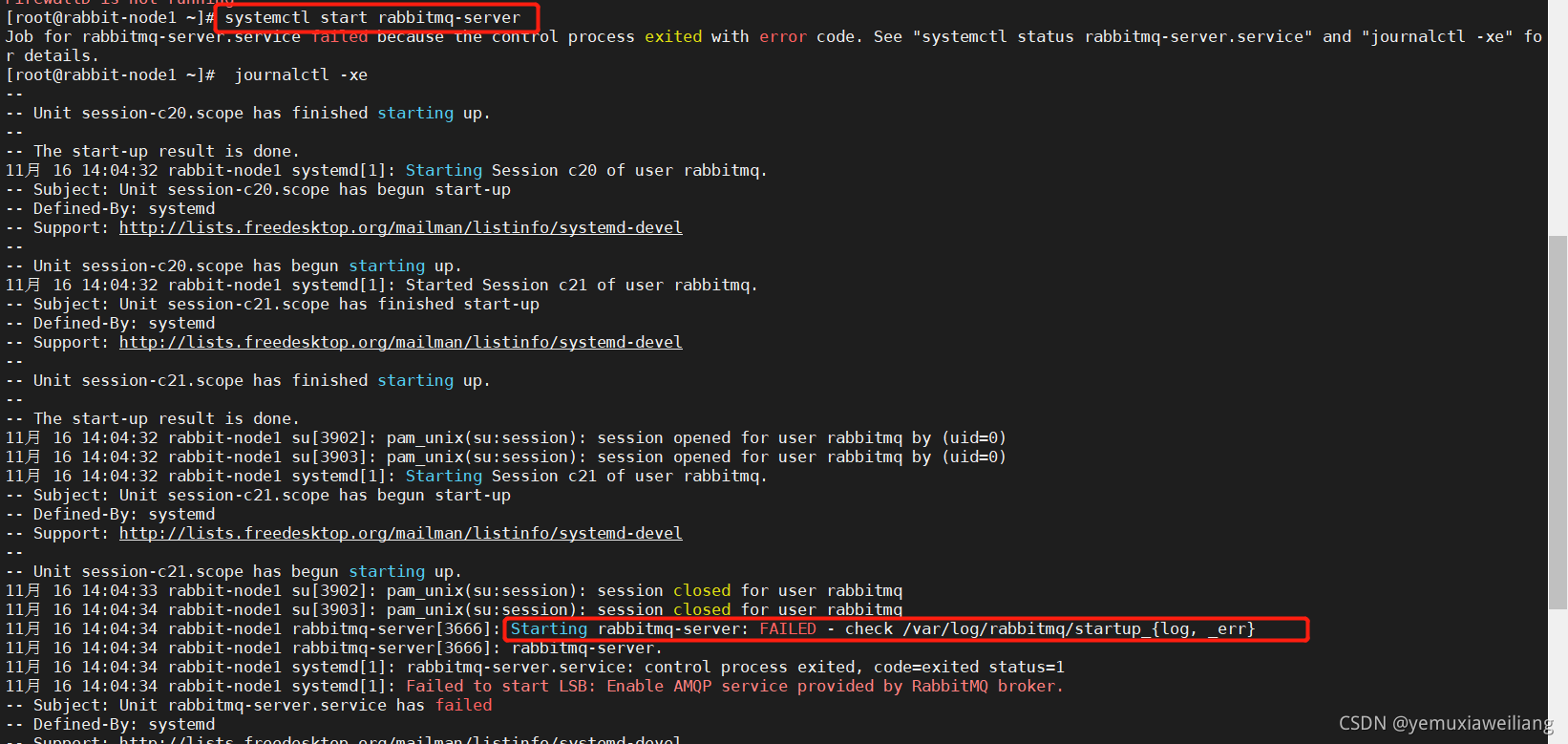Click the path '/var/log/rabbitmq/startup_{log, _err}'
The height and width of the screenshot is (744, 1568).
[1079, 628]
